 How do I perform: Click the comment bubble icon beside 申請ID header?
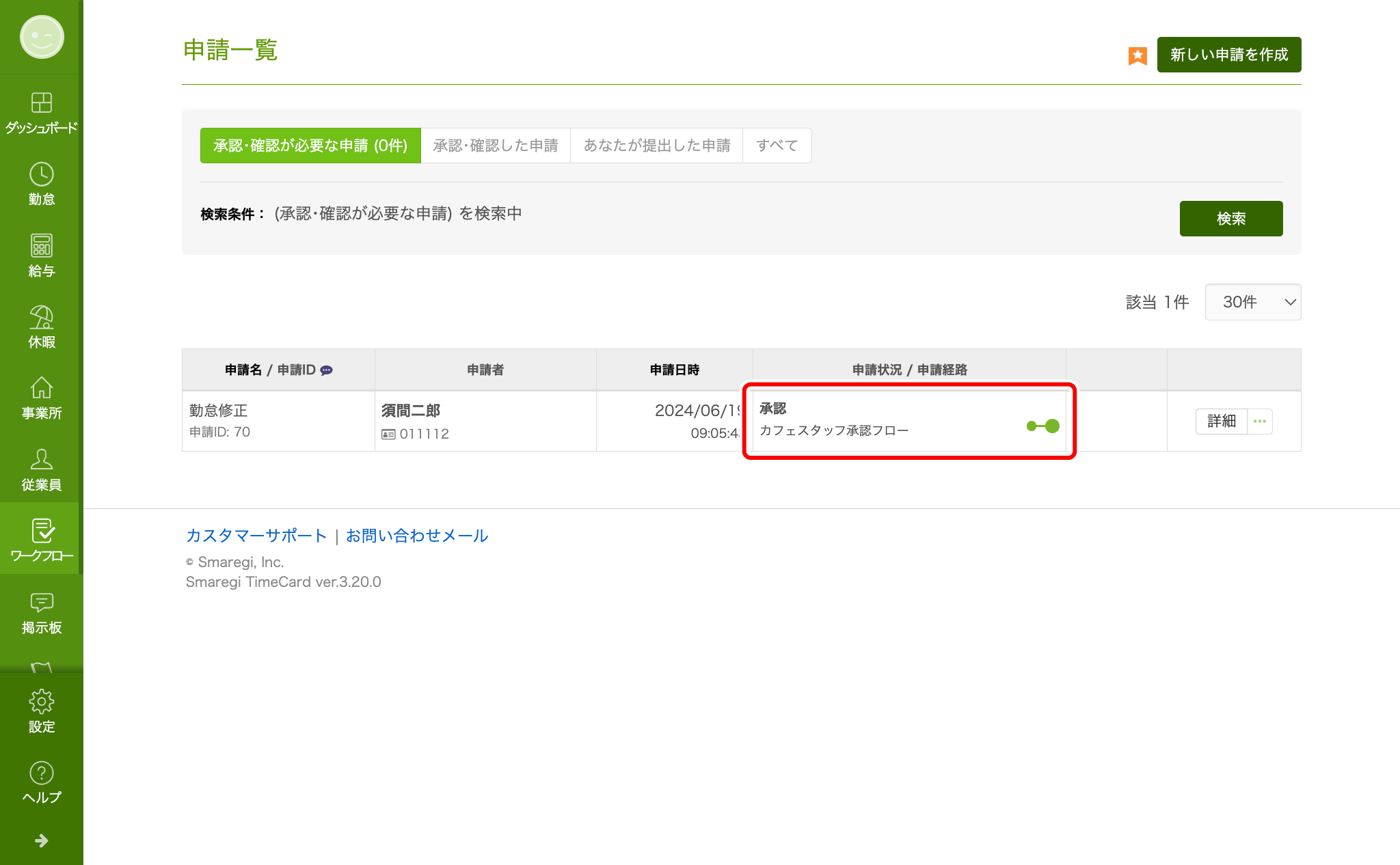click(x=327, y=370)
